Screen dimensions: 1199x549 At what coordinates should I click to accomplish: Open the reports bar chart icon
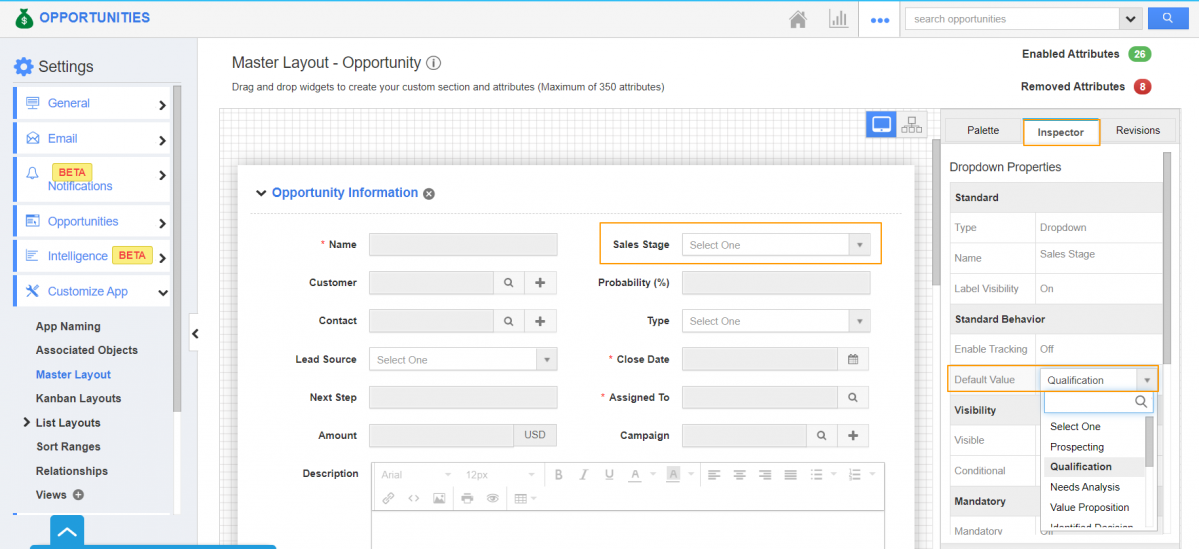838,19
